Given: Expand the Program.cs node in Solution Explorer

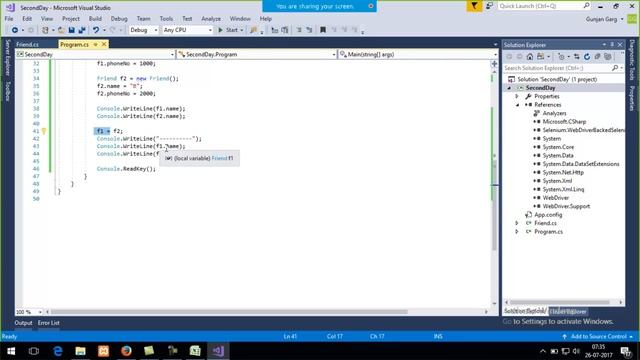Looking at the screenshot, I should 517,232.
